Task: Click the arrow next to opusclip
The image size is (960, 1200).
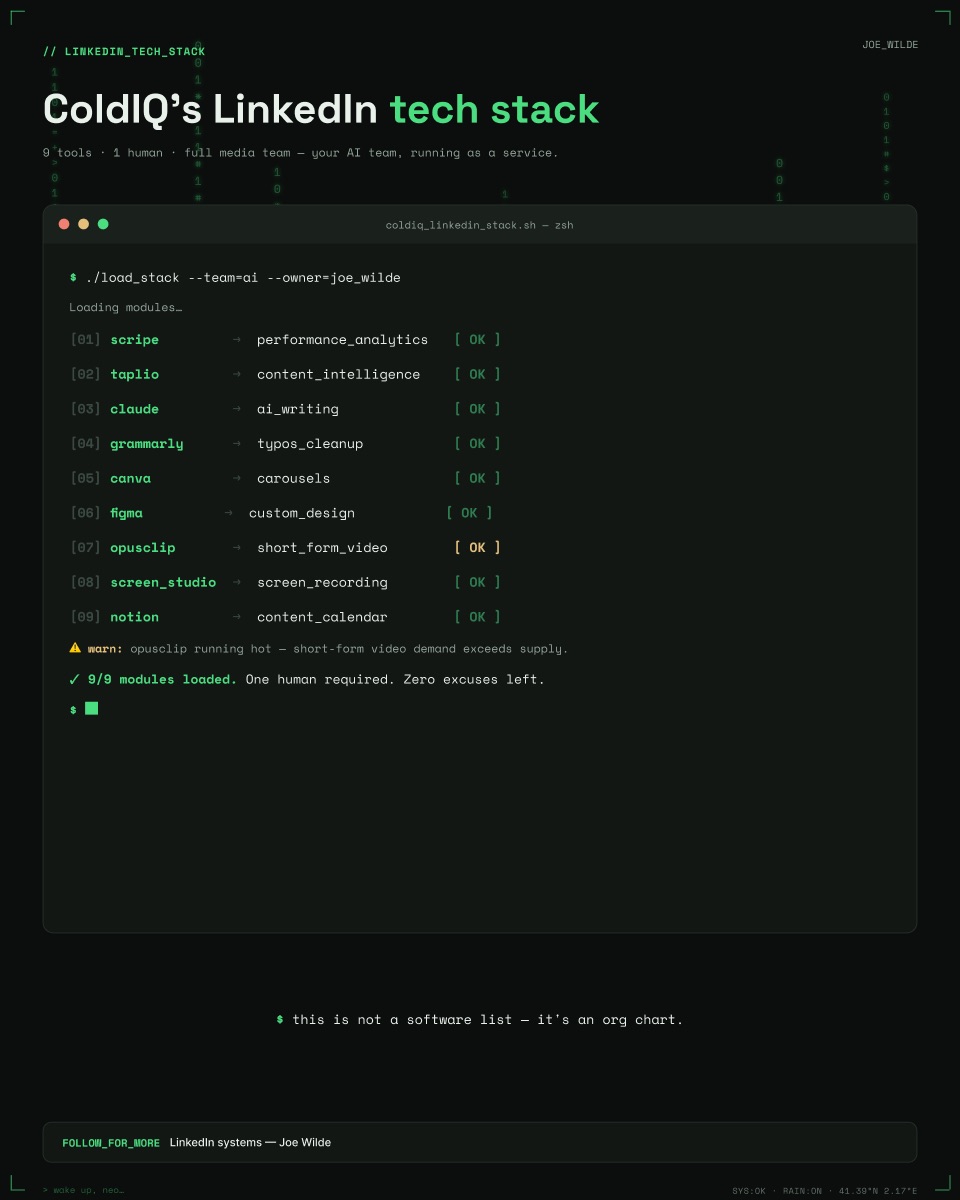Action: [x=237, y=548]
